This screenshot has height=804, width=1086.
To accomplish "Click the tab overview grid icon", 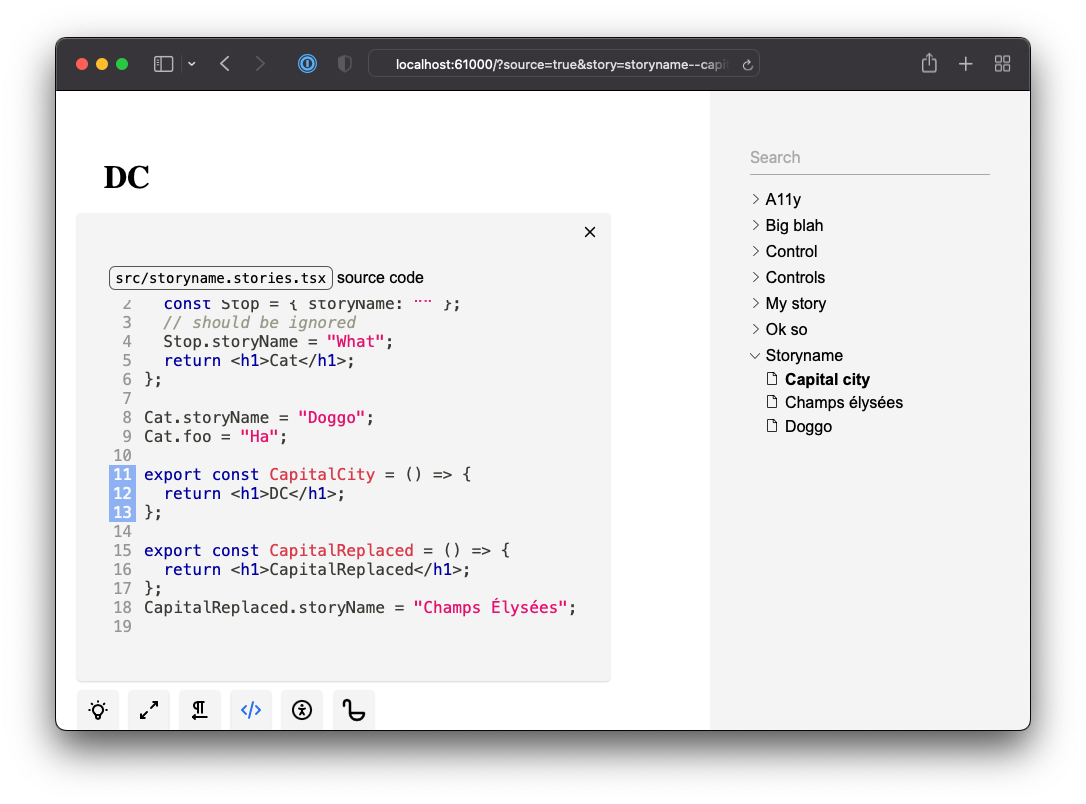I will [x=1002, y=63].
